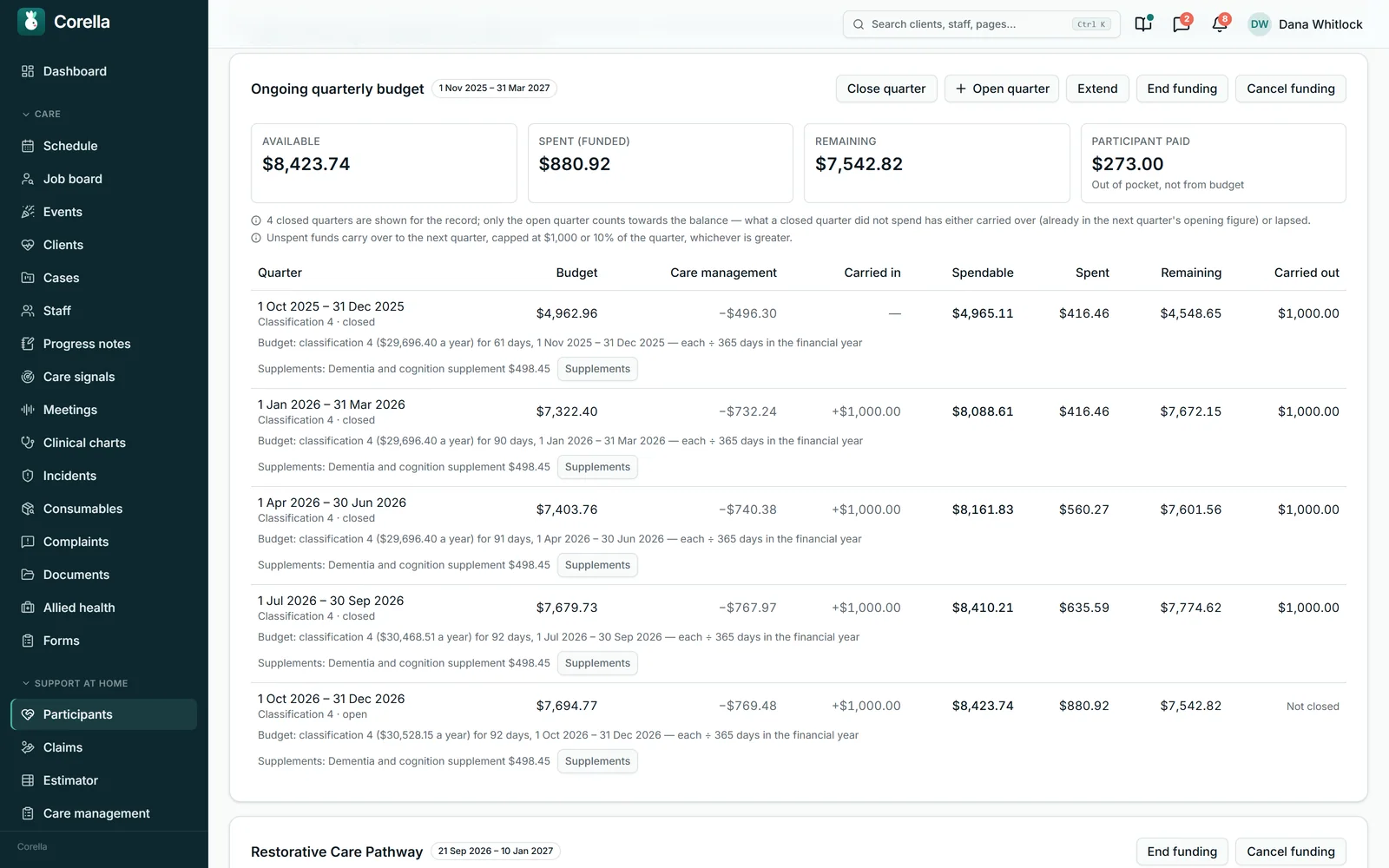
Task: Click the DW user avatar
Action: pos(1260,24)
